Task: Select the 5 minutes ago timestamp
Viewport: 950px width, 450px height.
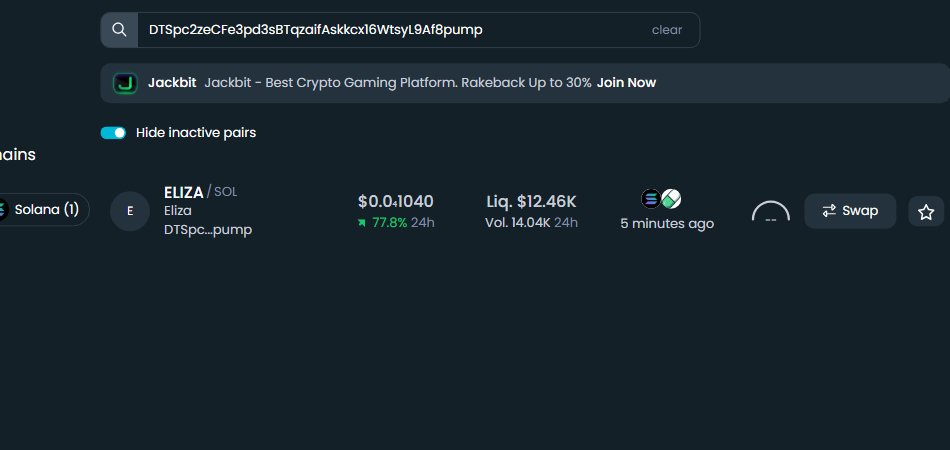Action: [x=667, y=223]
